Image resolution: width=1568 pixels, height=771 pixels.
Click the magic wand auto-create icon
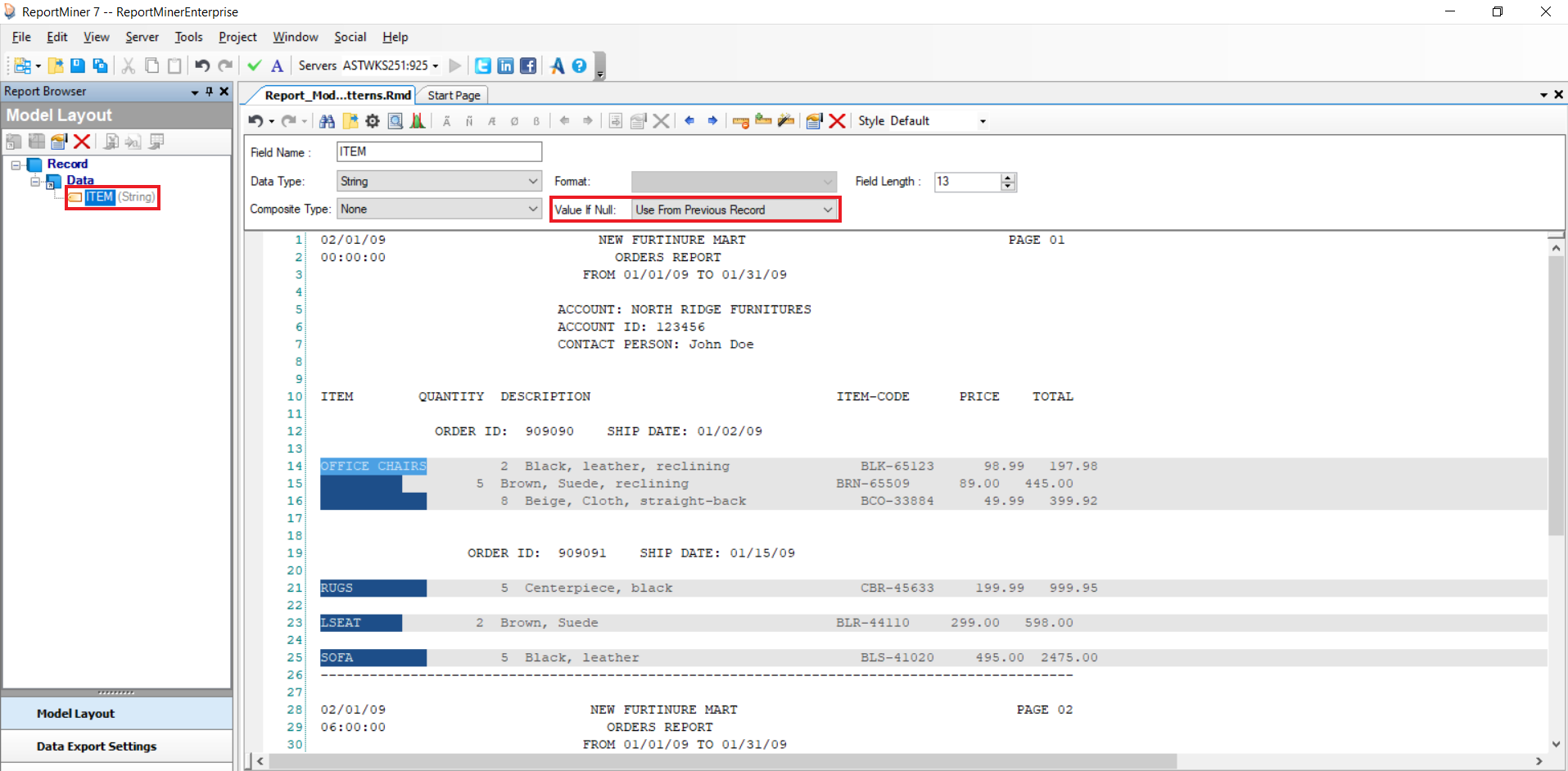pos(786,121)
